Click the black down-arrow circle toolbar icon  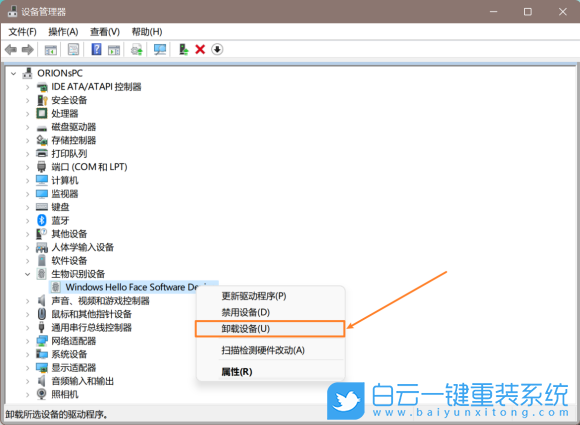(x=217, y=49)
